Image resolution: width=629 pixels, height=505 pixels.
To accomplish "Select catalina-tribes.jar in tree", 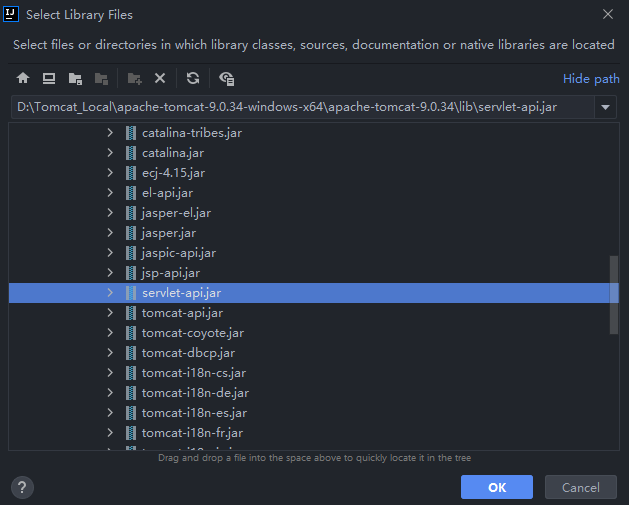I will point(192,133).
